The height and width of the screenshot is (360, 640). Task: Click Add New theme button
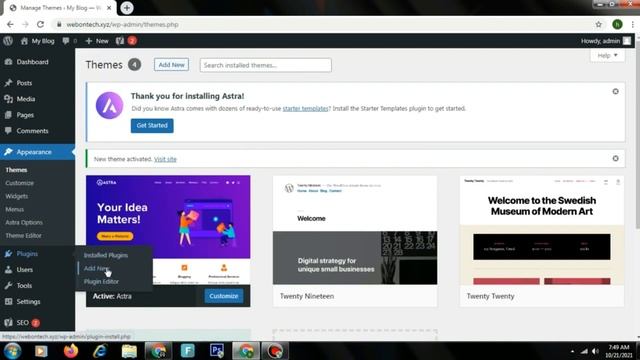point(171,64)
